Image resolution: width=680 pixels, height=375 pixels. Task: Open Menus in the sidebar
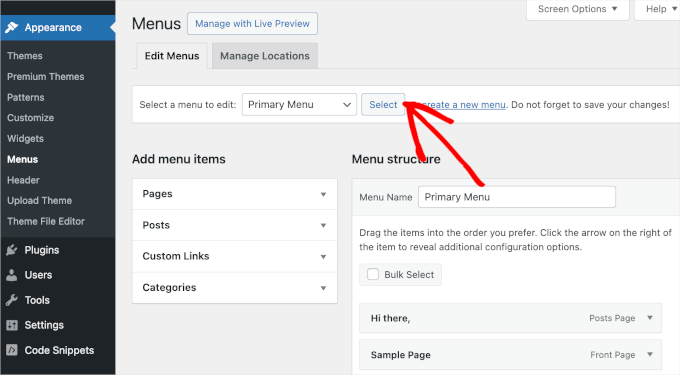click(x=23, y=160)
